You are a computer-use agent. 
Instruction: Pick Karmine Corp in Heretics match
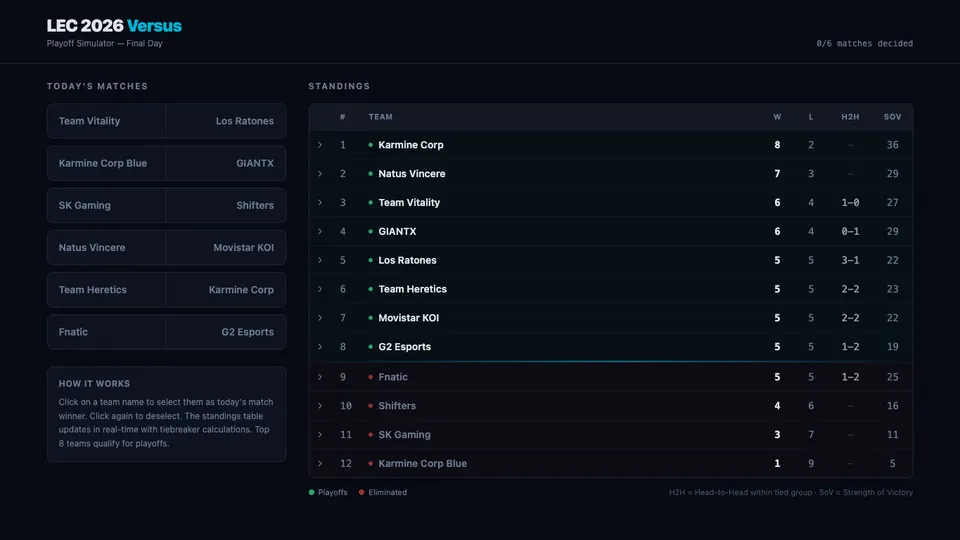pyautogui.click(x=226, y=290)
